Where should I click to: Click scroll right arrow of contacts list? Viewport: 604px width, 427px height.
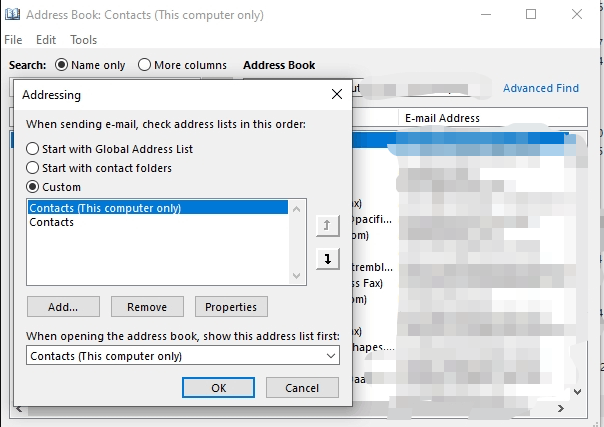click(561, 409)
